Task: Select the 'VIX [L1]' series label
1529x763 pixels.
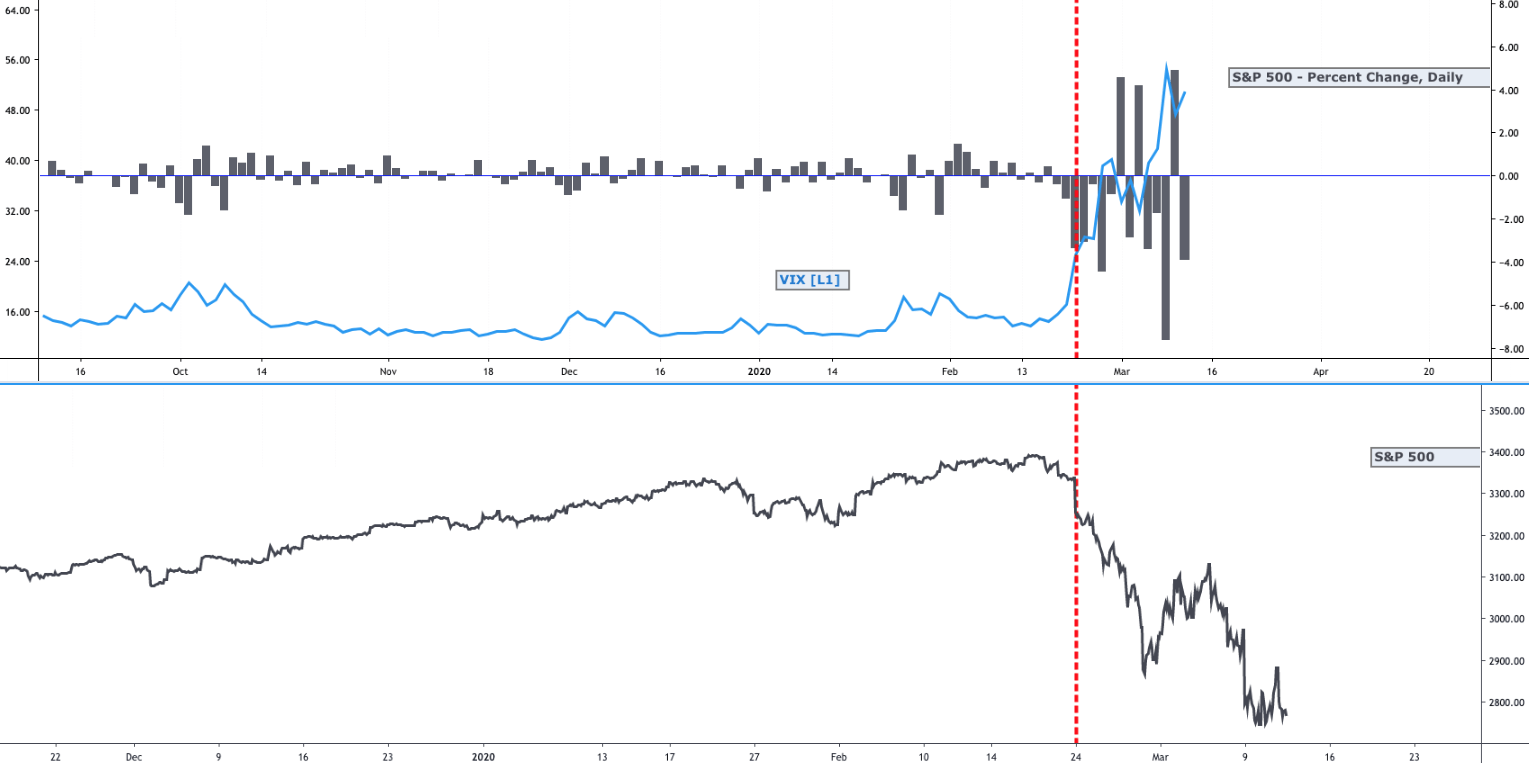Action: [x=813, y=280]
